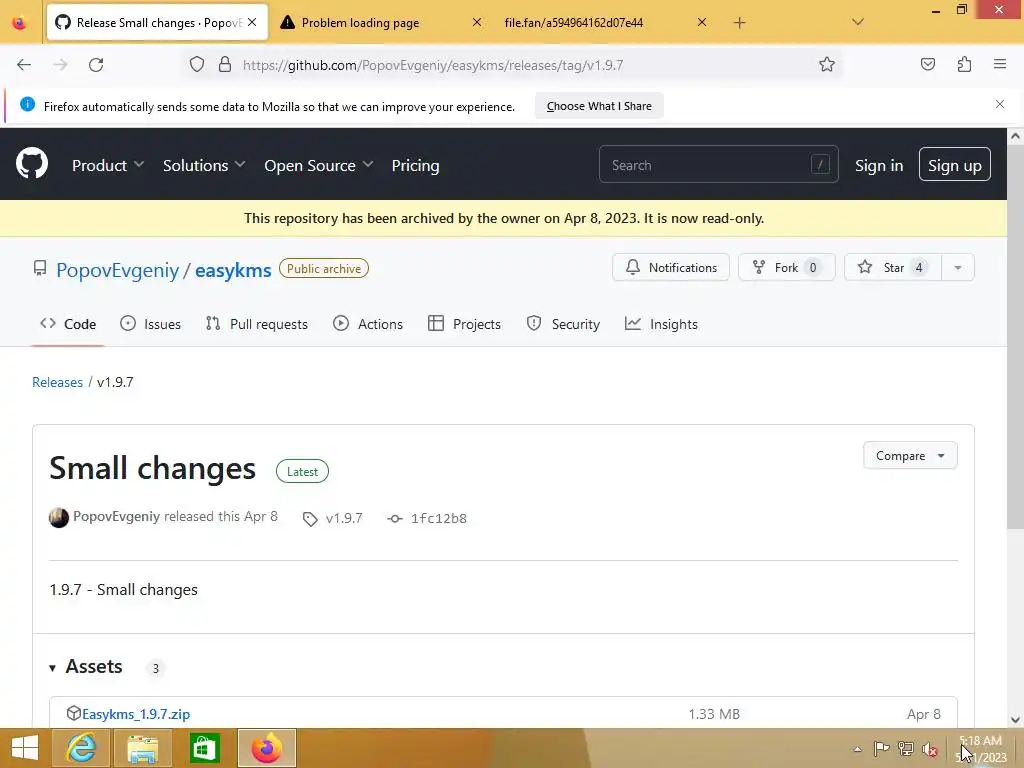This screenshot has width=1024, height=768.
Task: Click the GitHub Search field
Action: point(718,165)
